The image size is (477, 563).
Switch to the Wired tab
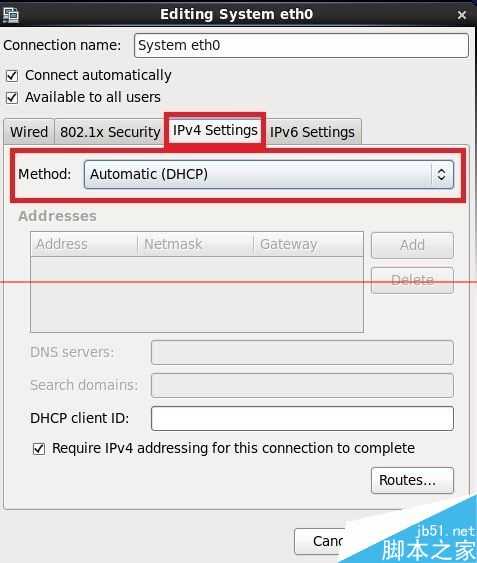click(x=29, y=132)
